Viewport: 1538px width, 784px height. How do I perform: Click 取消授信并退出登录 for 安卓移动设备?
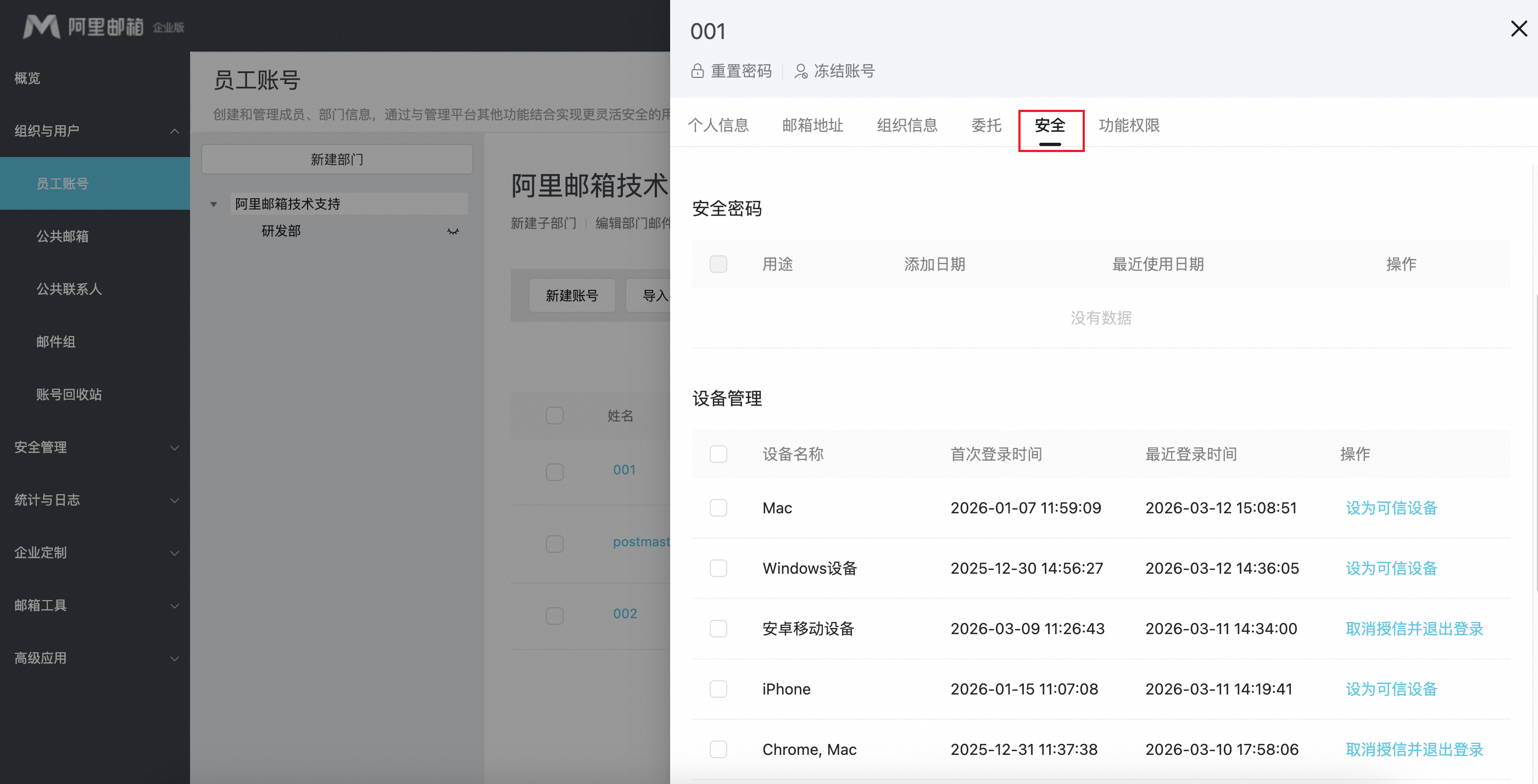tap(1414, 628)
